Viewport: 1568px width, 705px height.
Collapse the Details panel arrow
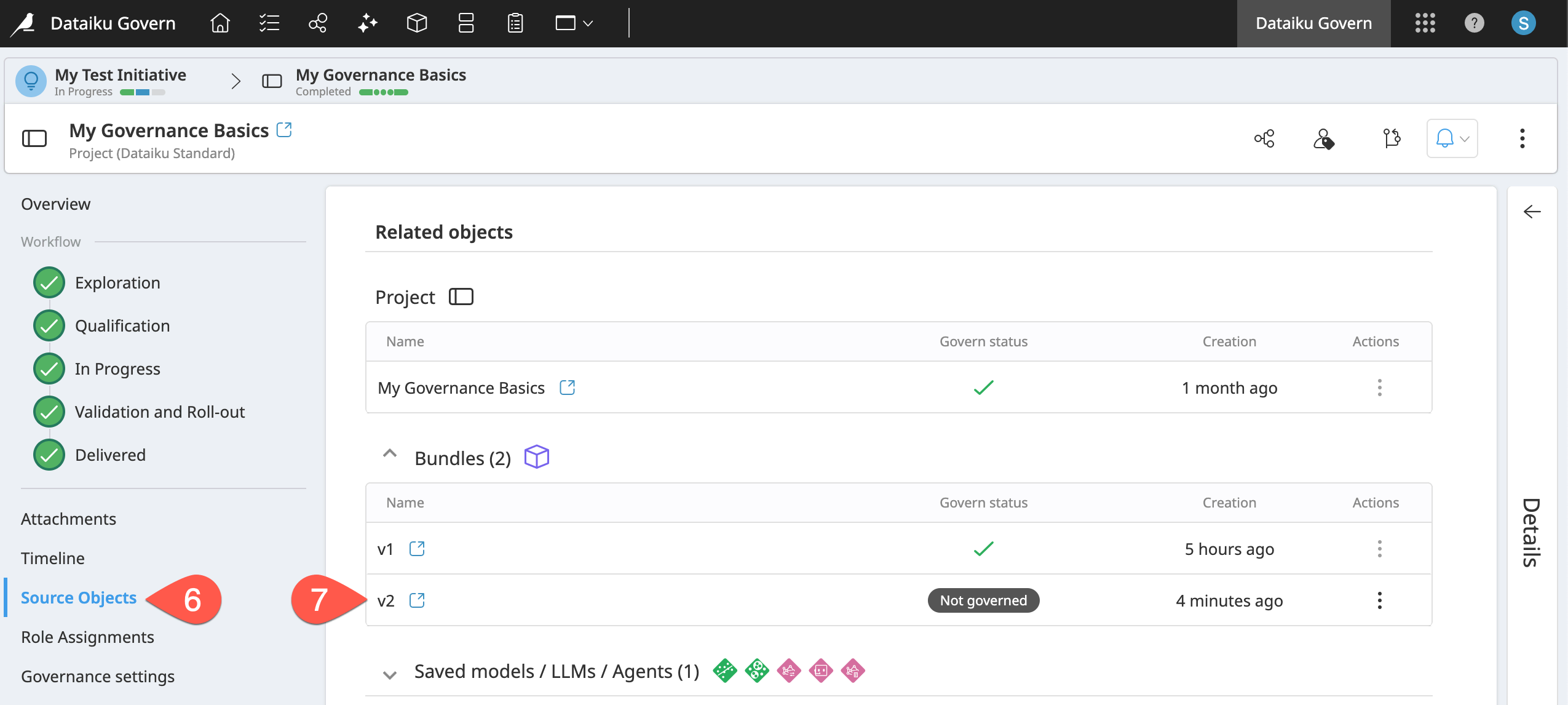coord(1532,212)
